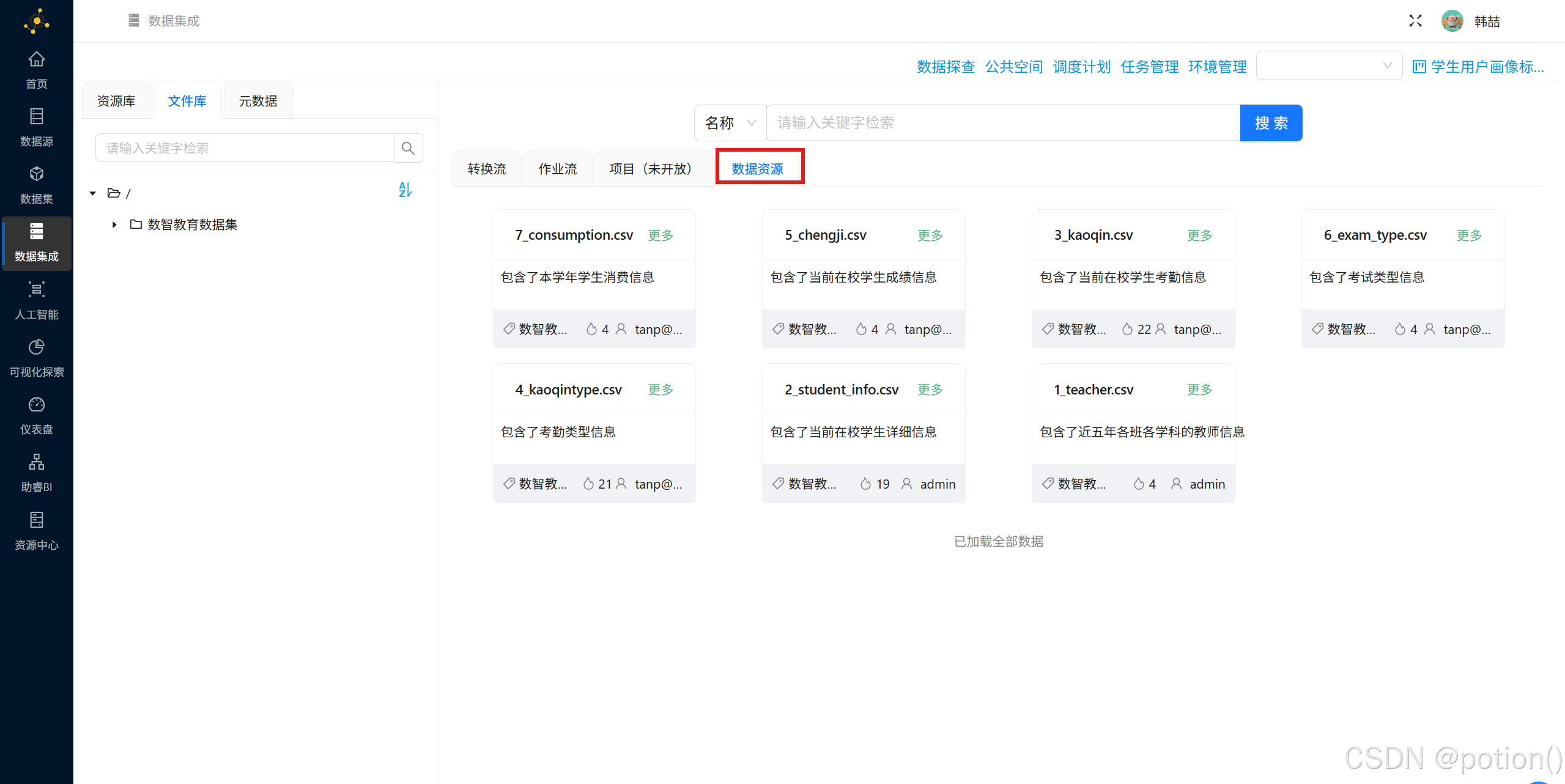Focus the main keyword search input
Screen dimensions: 1565x784
1004,123
